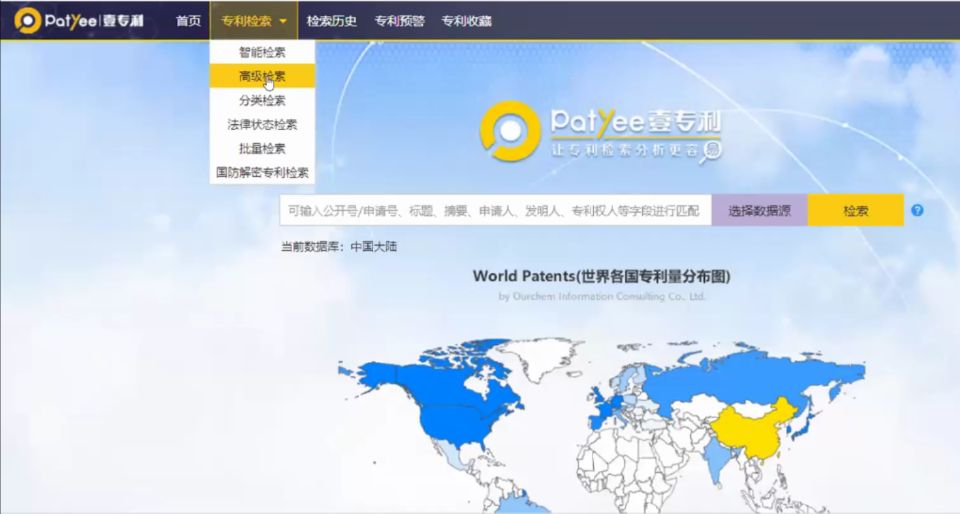Choose 高级检索 in the dropdown menu
The width and height of the screenshot is (960, 514).
(262, 77)
